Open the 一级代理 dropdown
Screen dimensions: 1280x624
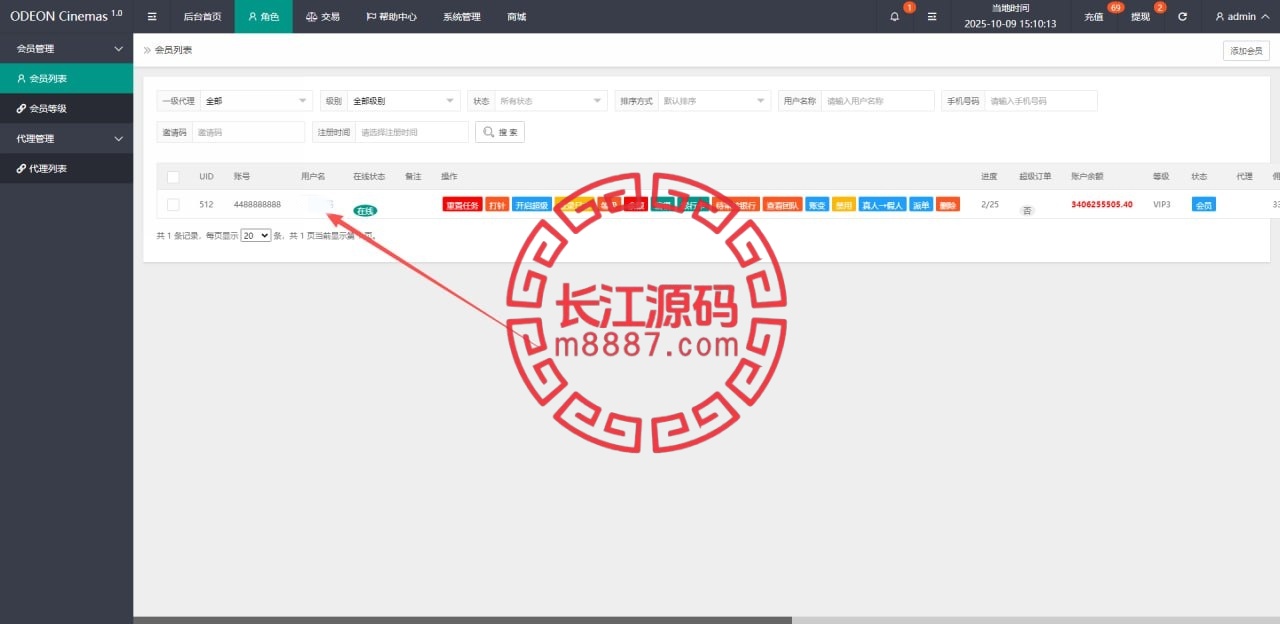(x=257, y=101)
